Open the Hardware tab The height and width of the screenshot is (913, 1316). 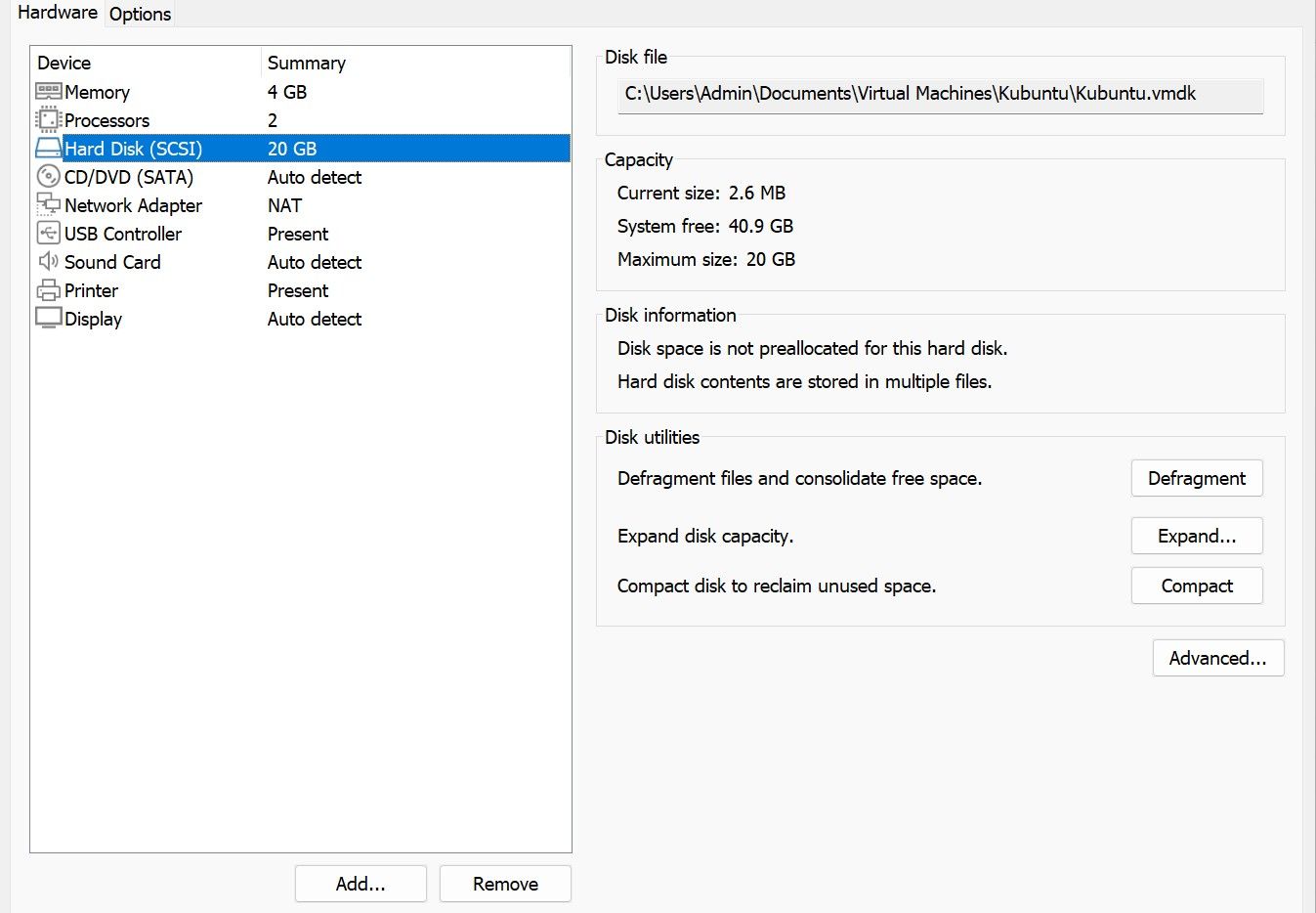pyautogui.click(x=58, y=13)
